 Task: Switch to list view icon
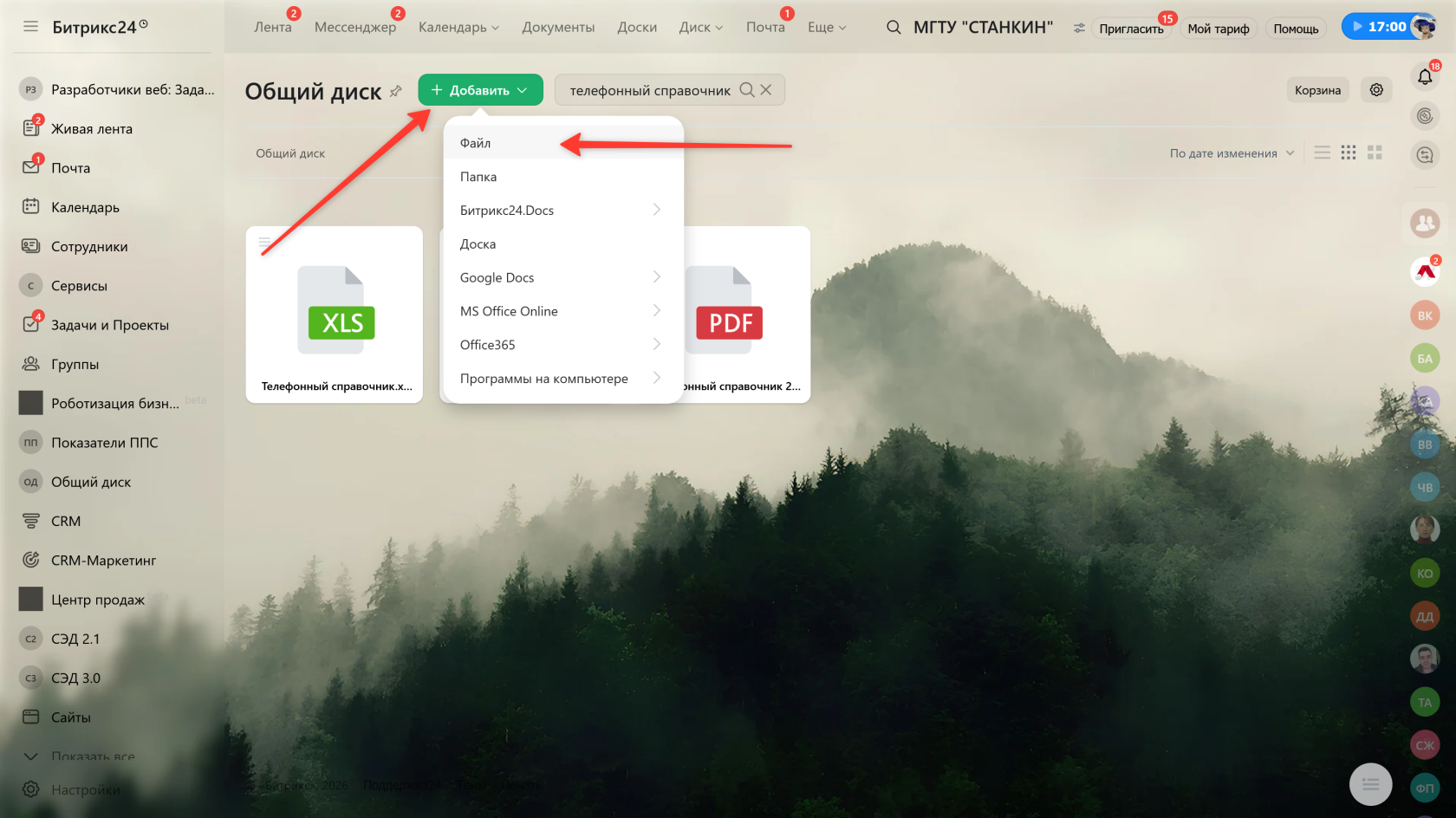point(1322,153)
